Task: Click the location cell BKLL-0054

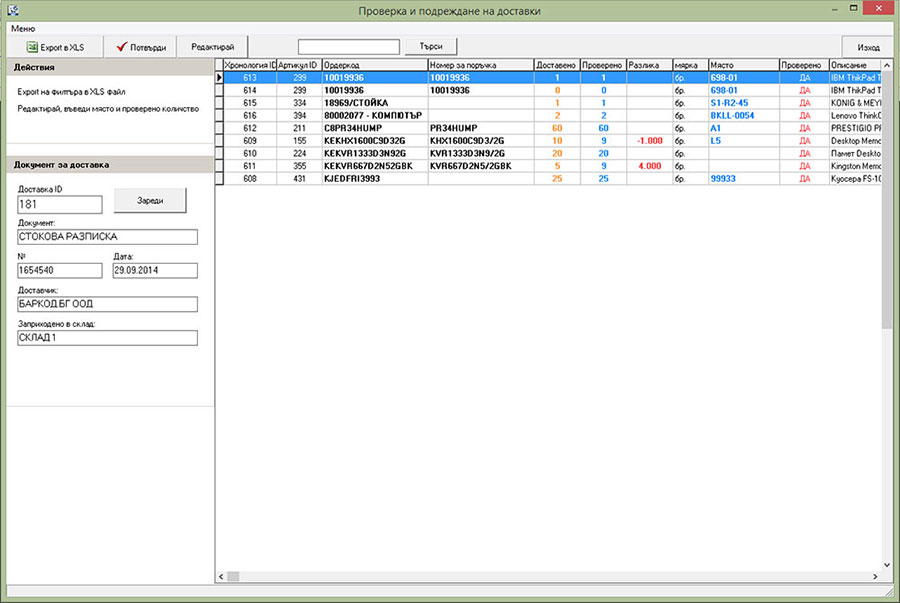Action: 744,115
